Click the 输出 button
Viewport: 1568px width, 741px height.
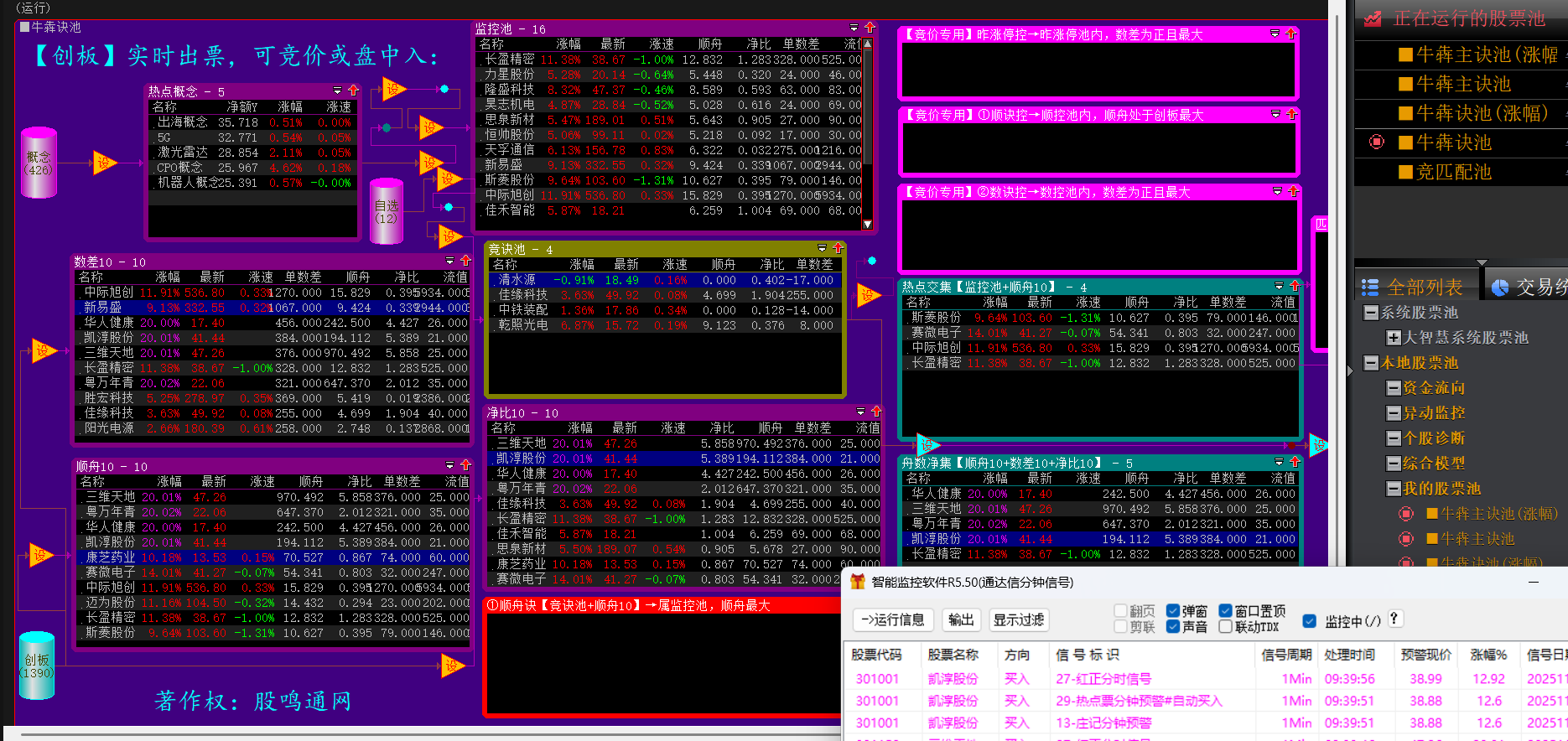click(960, 619)
